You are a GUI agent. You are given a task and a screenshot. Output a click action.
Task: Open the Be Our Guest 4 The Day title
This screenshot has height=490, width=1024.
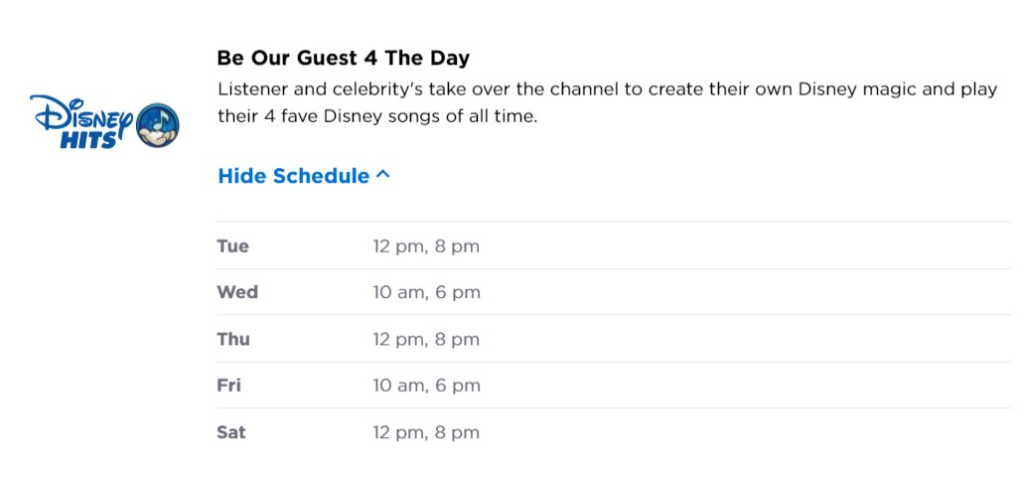coord(344,58)
